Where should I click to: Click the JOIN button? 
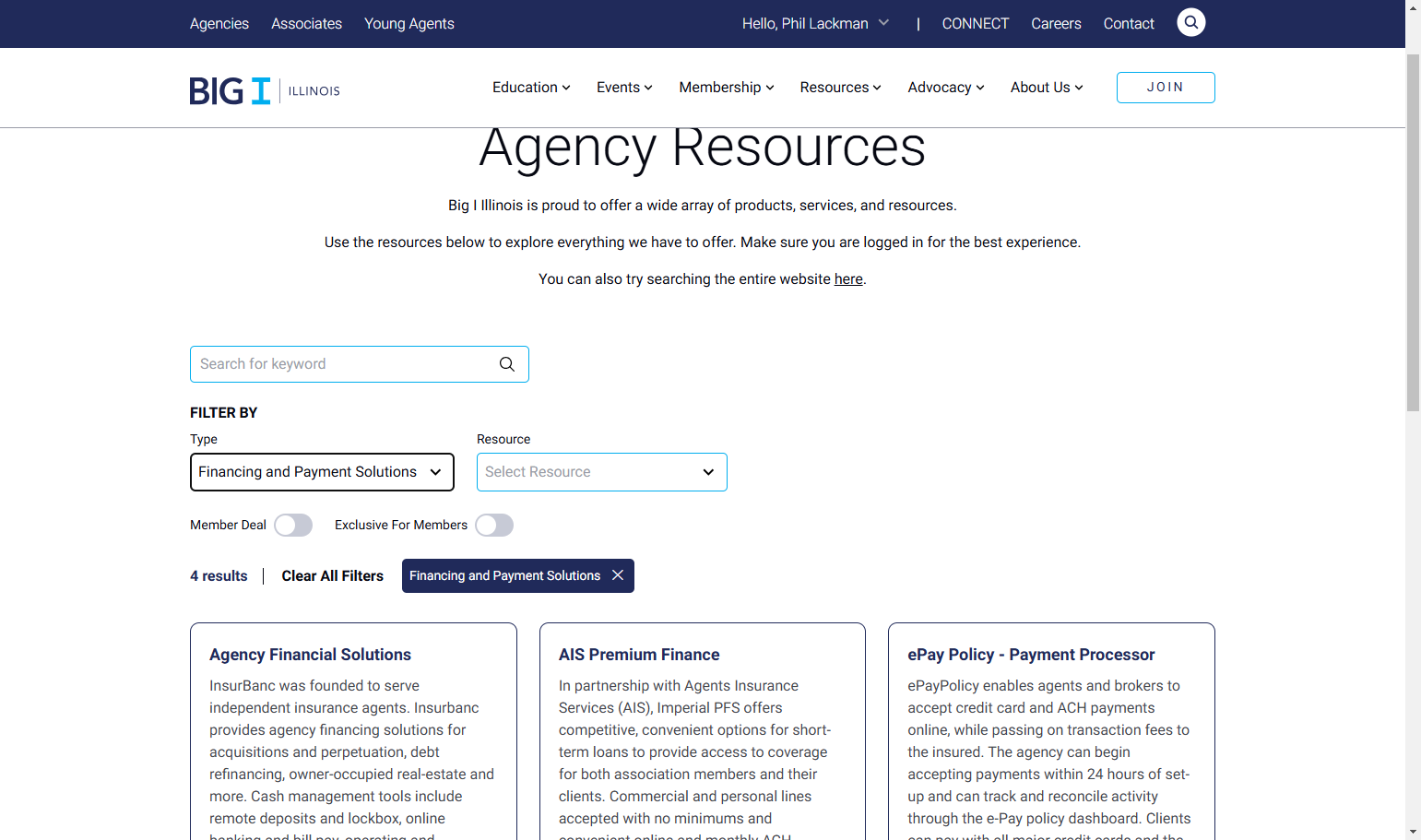tap(1166, 88)
